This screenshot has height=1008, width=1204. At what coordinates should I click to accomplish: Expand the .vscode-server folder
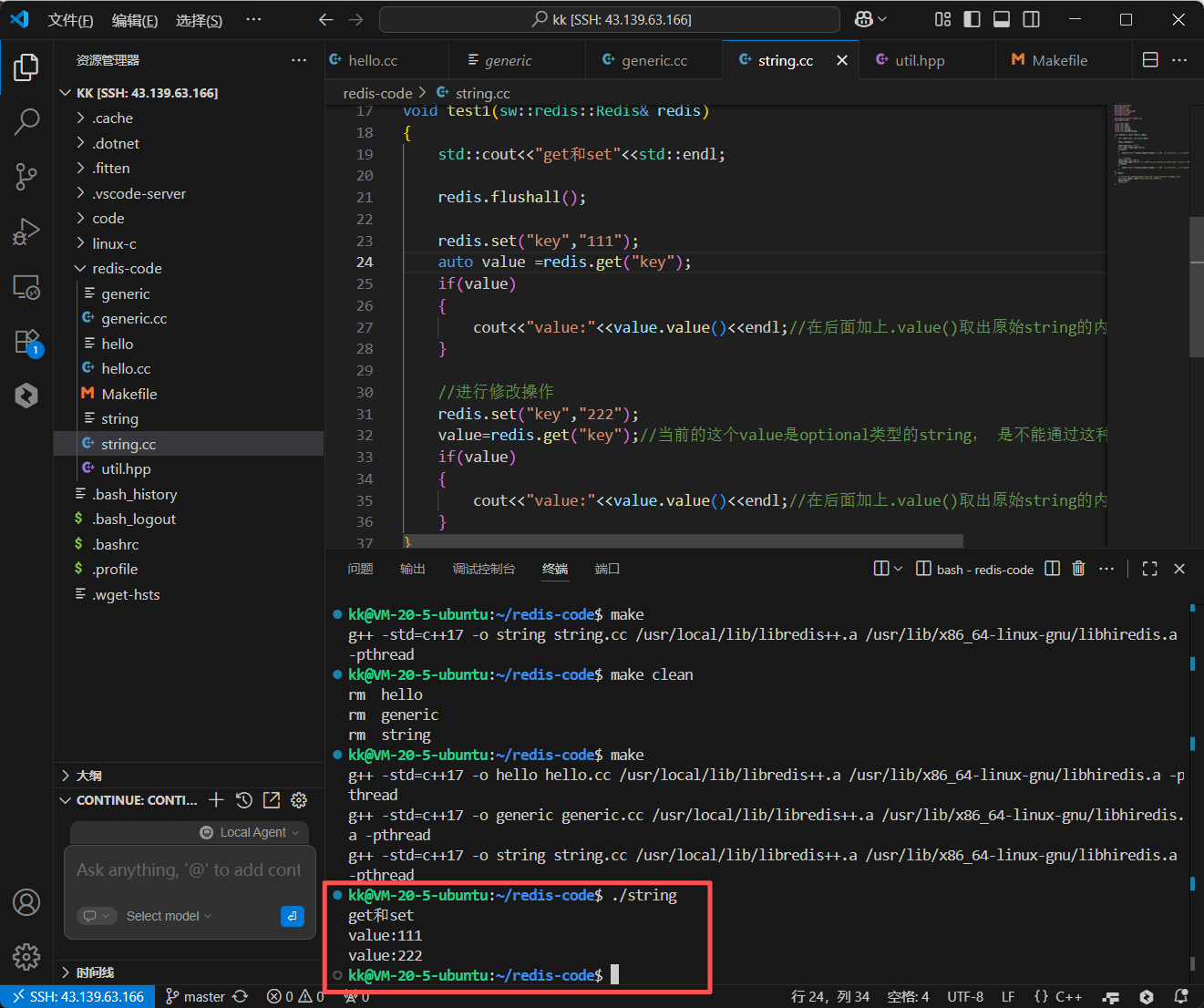189,193
